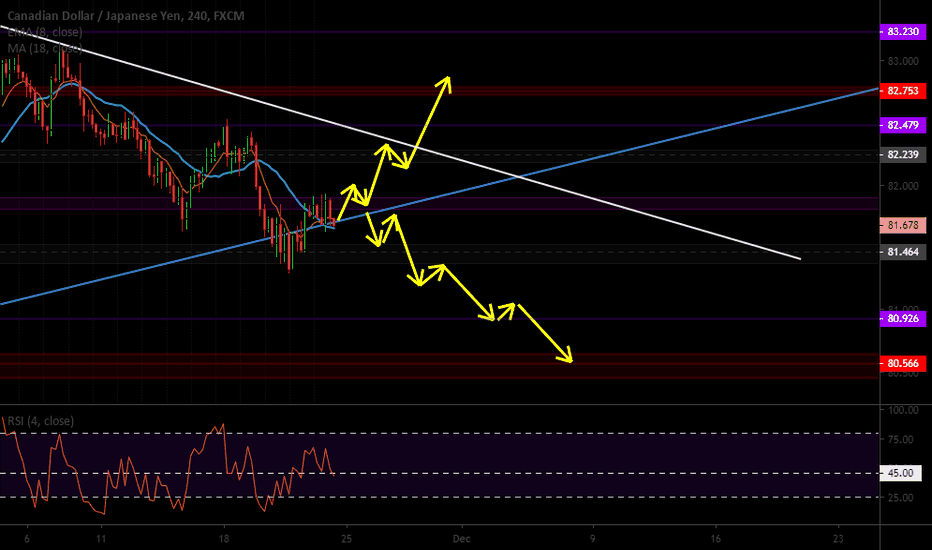Click the RSI 45.00 level label
The image size is (932, 550).
click(x=900, y=473)
